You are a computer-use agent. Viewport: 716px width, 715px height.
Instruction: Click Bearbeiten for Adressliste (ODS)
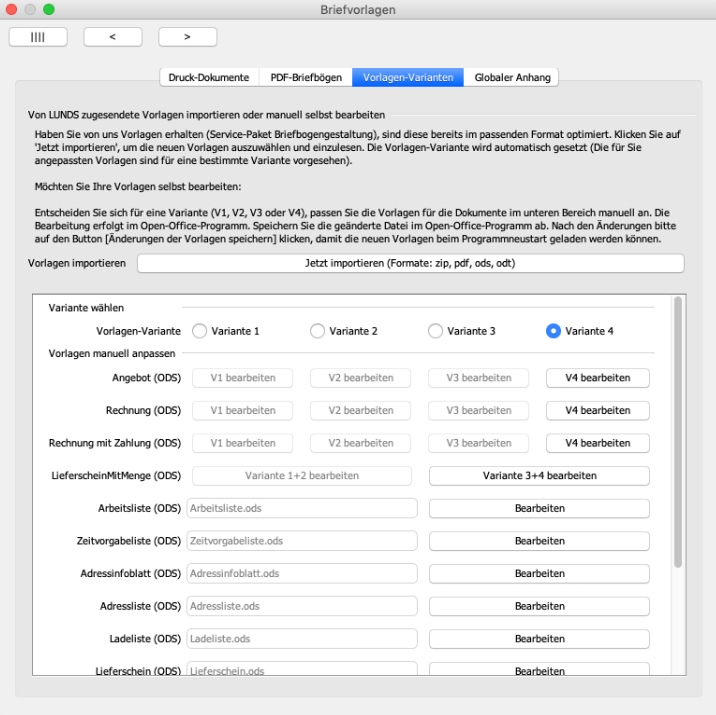539,606
